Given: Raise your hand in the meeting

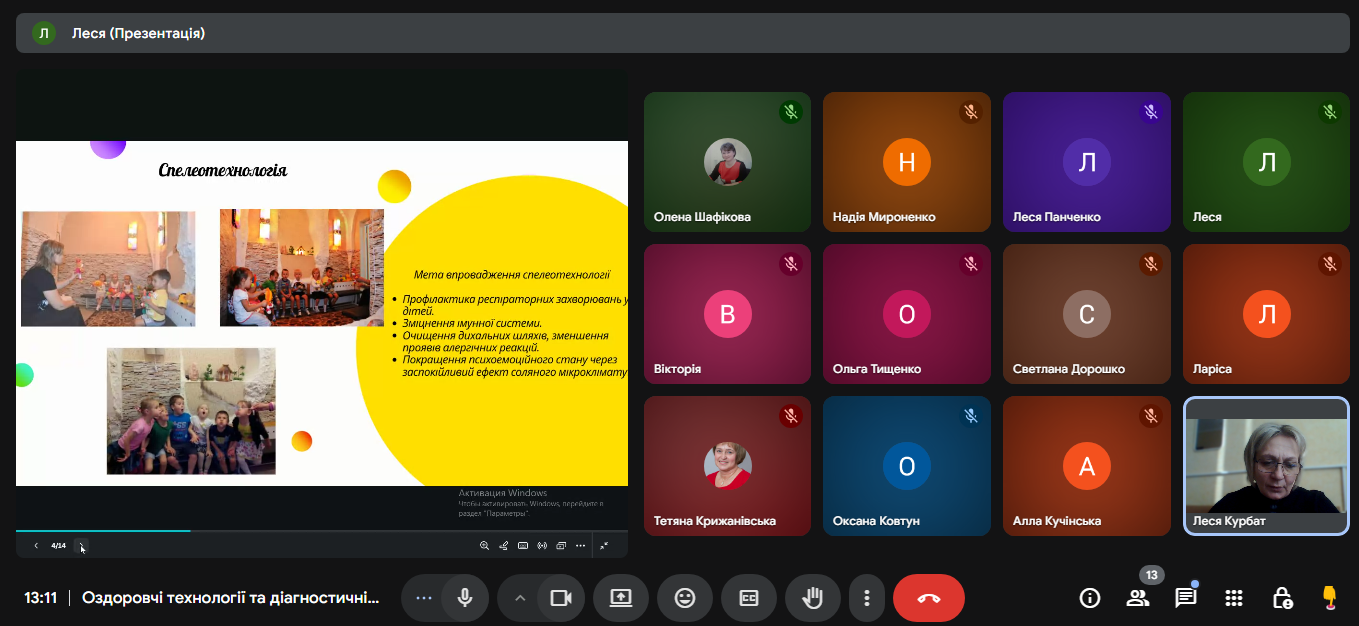Looking at the screenshot, I should (813, 598).
